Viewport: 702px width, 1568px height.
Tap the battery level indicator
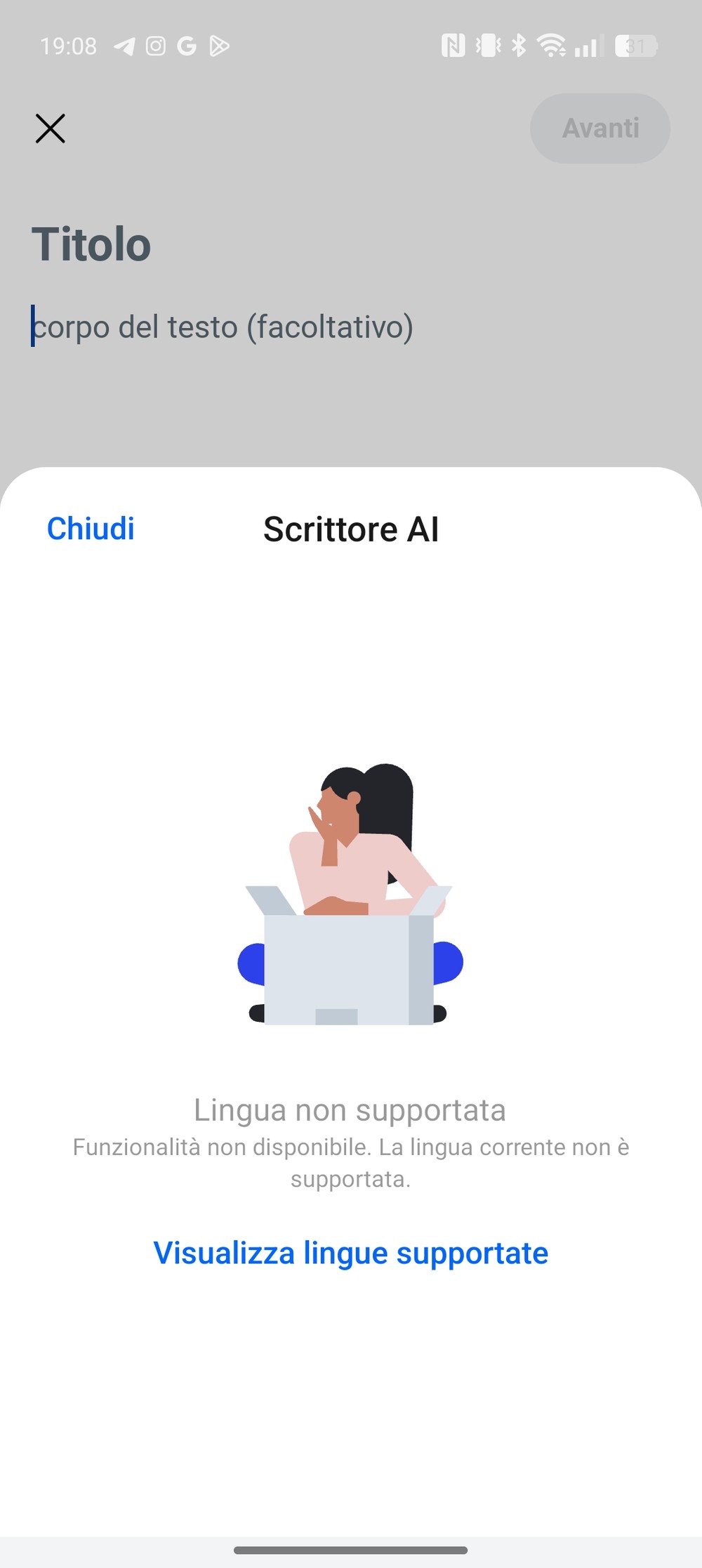click(x=636, y=46)
